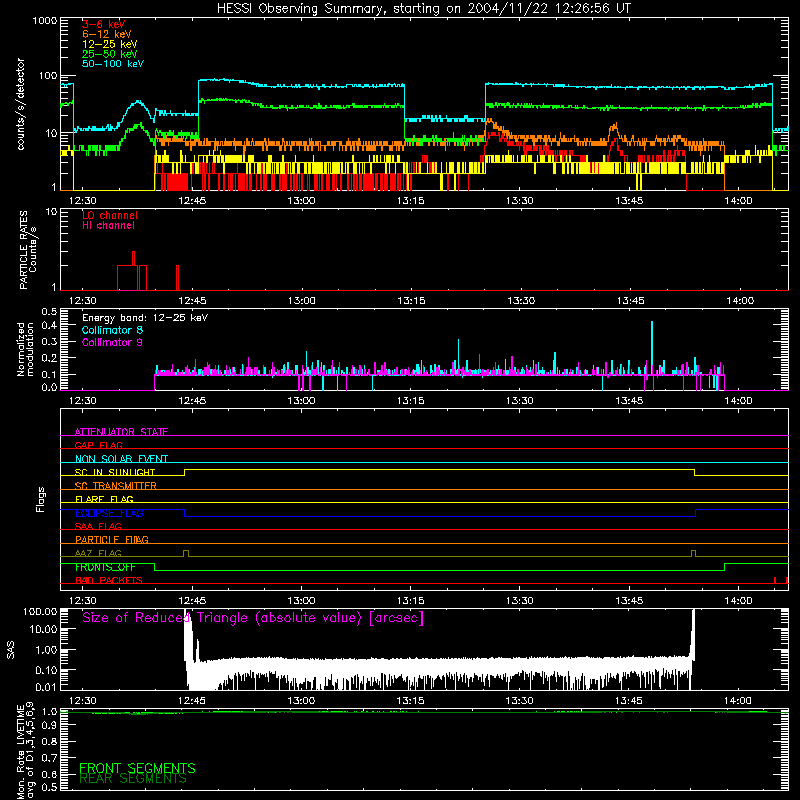Click the "PARTICLE RATES" axis label
The height and width of the screenshot is (800, 800).
point(23,249)
